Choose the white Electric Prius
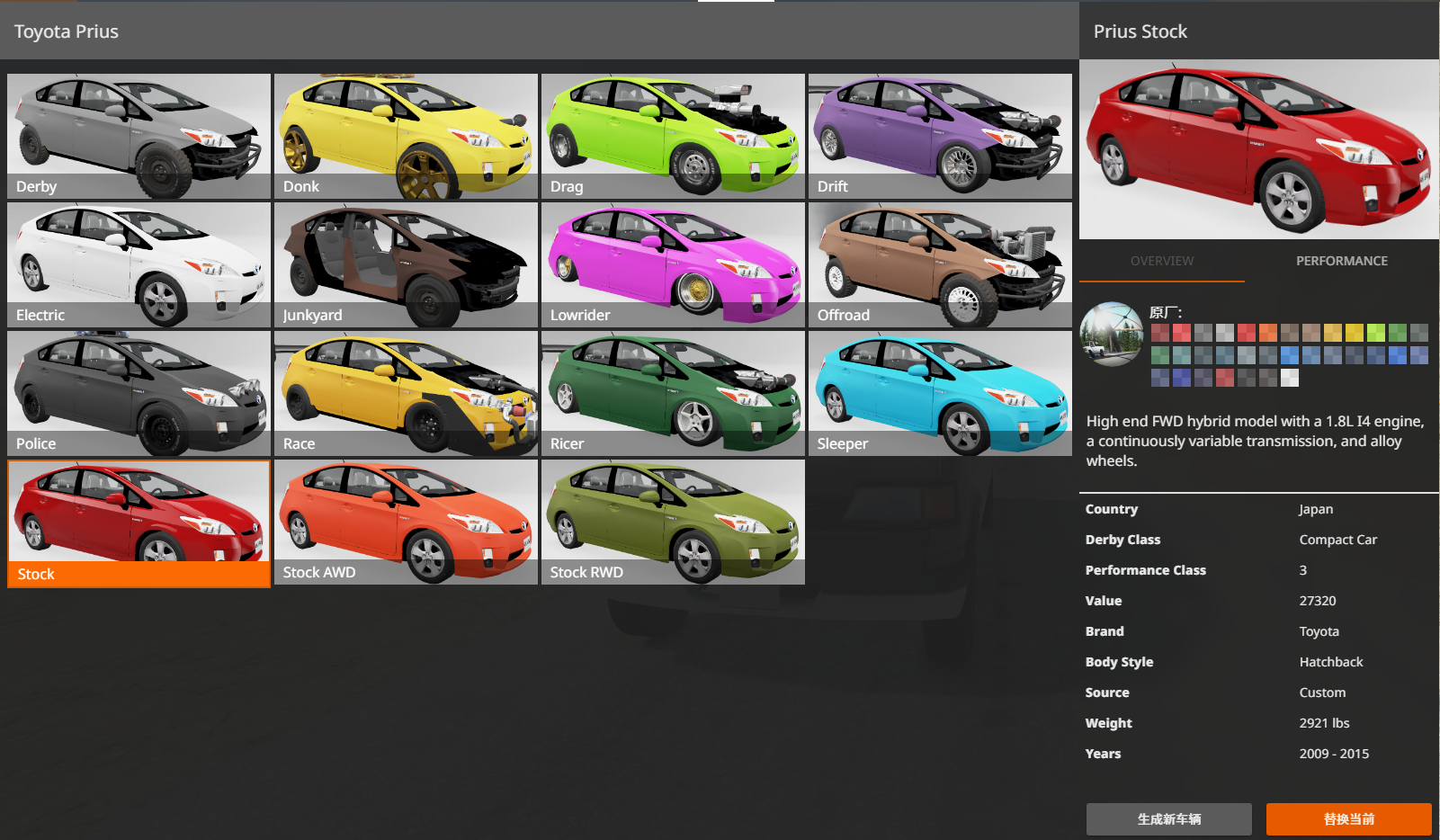 (139, 264)
